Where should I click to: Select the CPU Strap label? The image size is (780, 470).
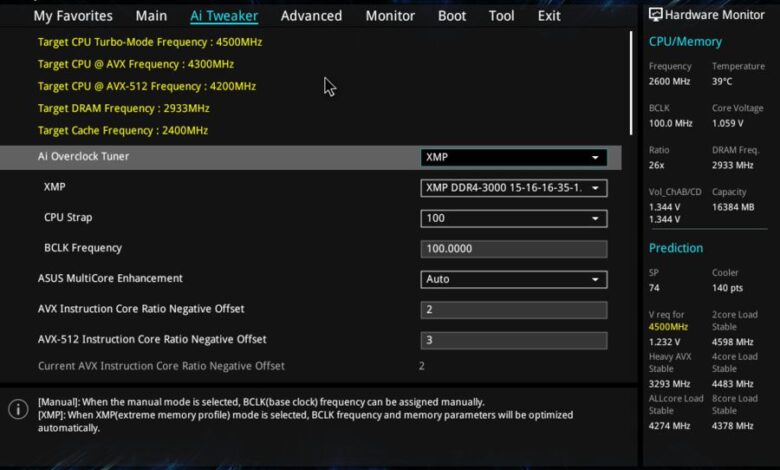click(68, 217)
